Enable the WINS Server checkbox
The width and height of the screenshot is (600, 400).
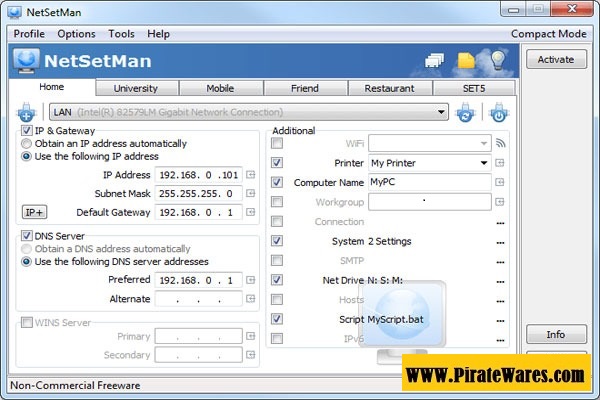tap(26, 322)
